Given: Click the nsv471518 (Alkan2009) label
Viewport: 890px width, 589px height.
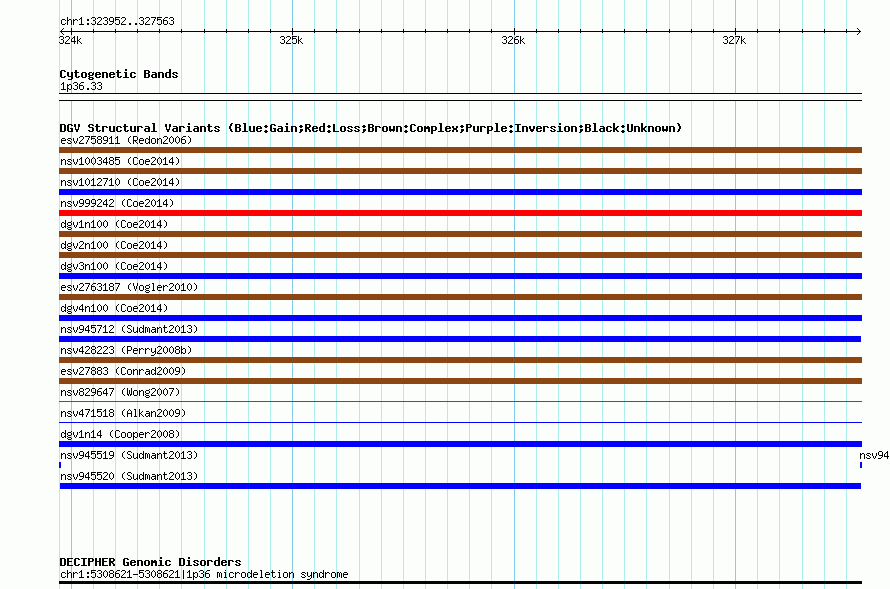Looking at the screenshot, I should 123,413.
